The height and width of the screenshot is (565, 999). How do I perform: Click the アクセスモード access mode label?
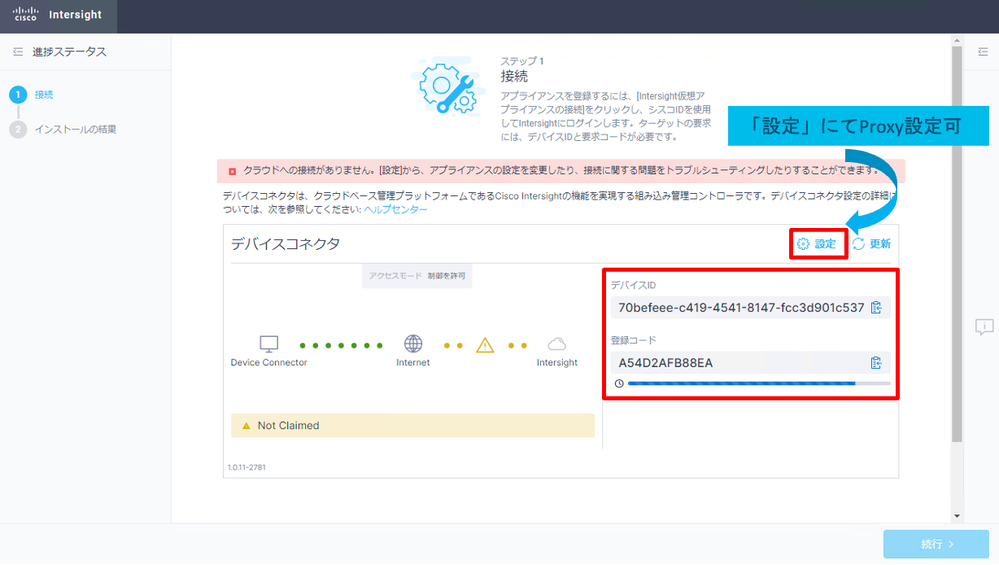pos(395,276)
